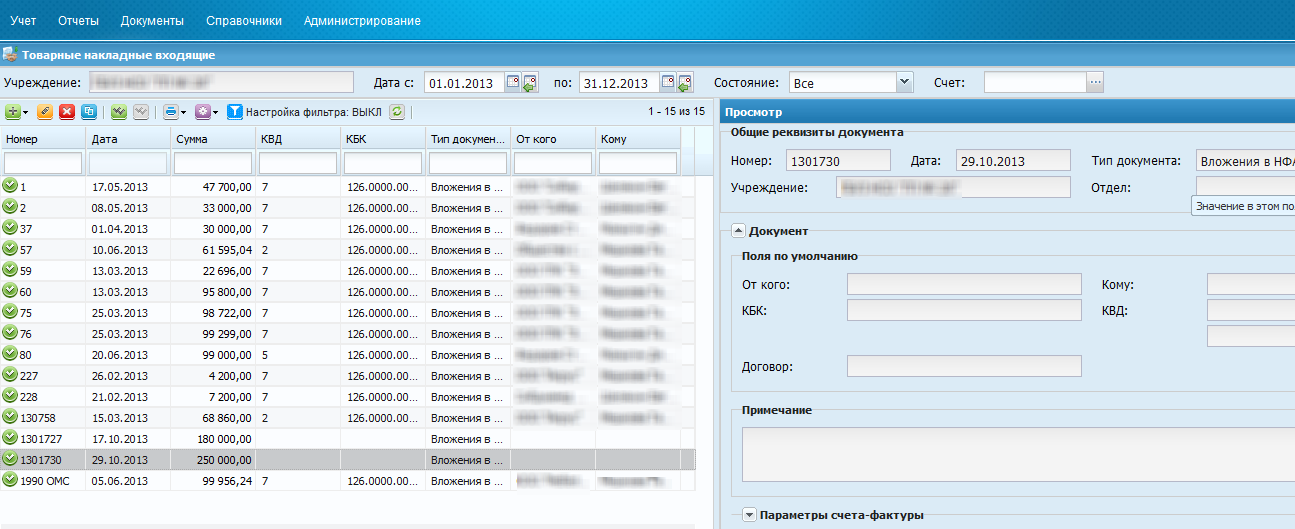1295x529 pixels.
Task: Click the status icon of row 227
Action: tap(10, 375)
